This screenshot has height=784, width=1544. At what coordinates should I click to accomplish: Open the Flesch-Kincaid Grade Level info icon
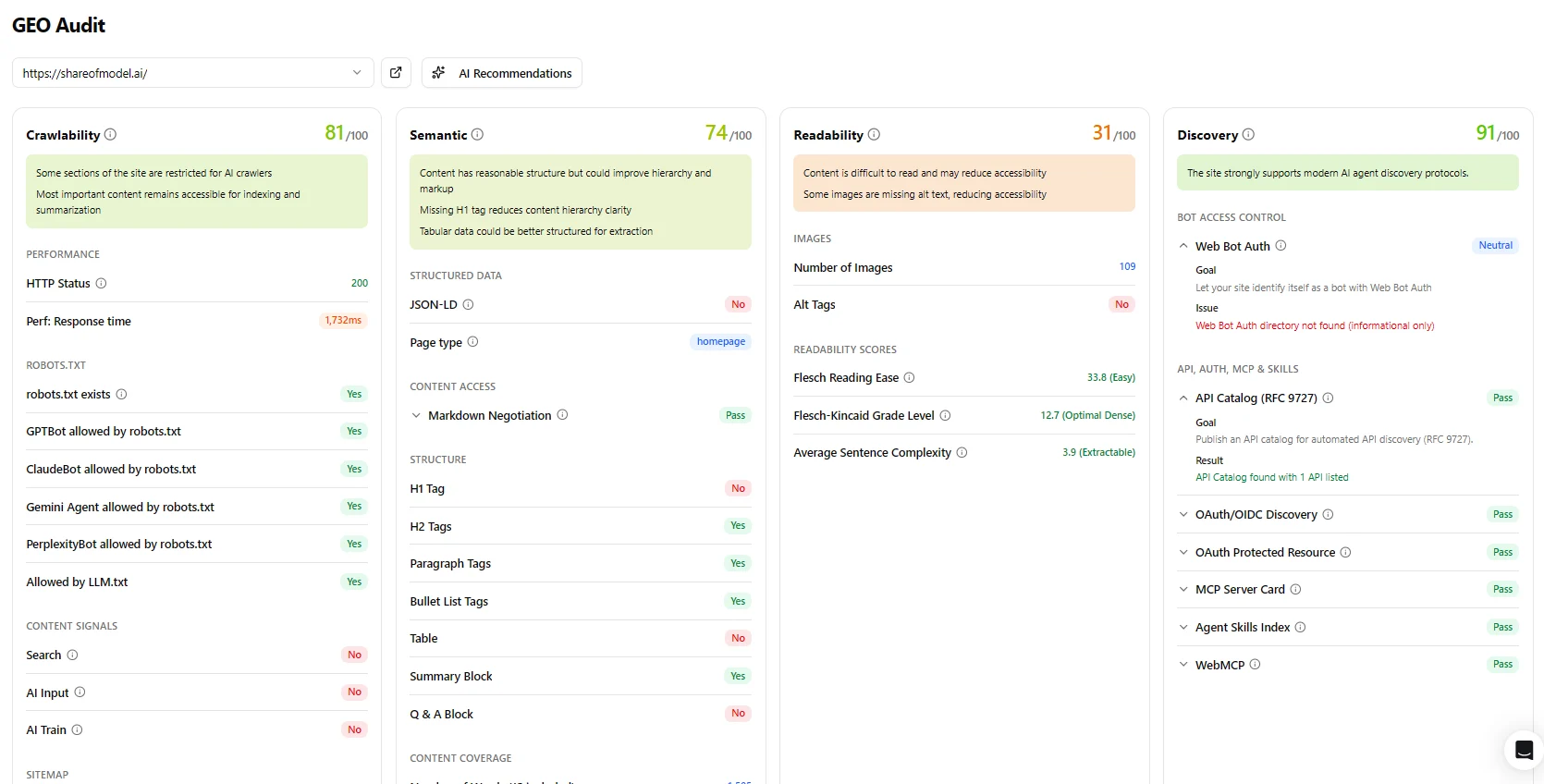point(945,416)
